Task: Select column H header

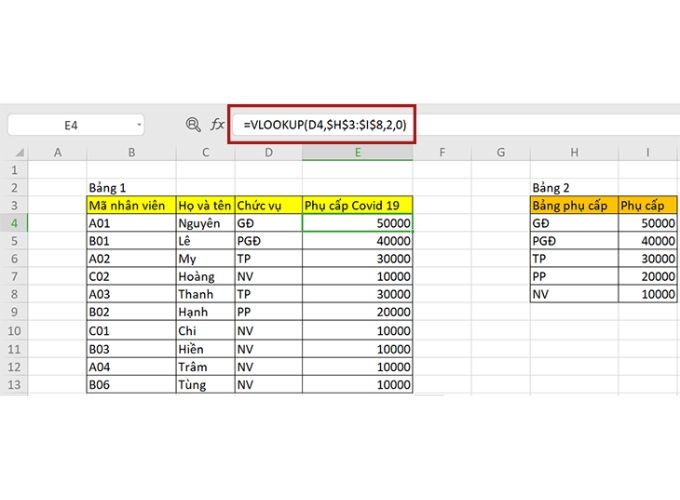Action: click(x=573, y=152)
